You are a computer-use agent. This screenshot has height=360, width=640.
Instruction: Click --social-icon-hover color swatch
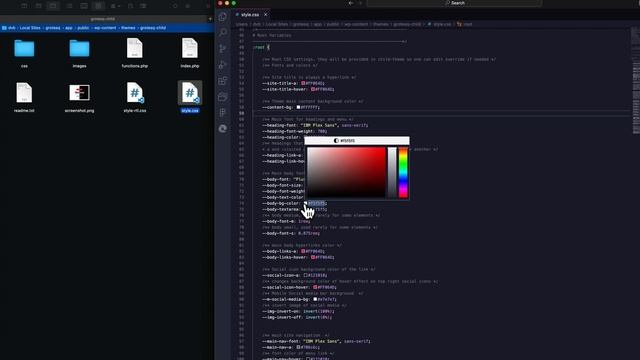[x=315, y=287]
